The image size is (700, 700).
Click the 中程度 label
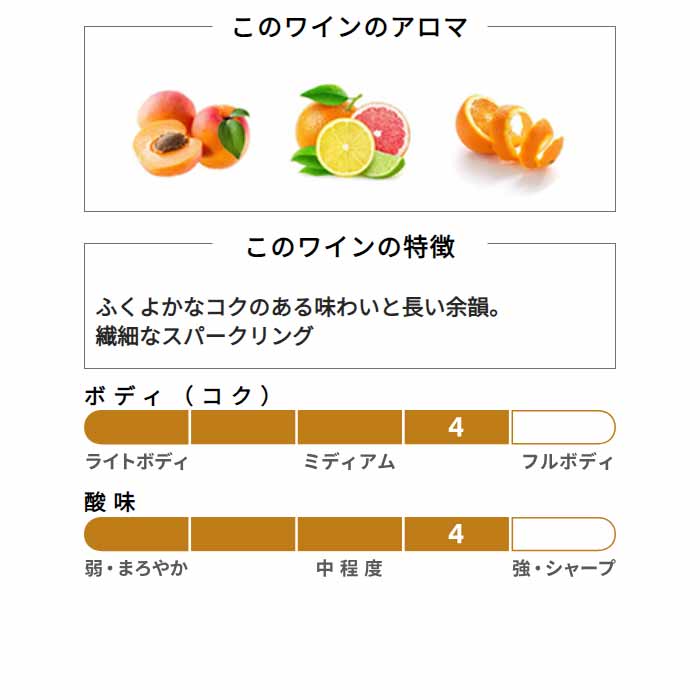pos(350,568)
